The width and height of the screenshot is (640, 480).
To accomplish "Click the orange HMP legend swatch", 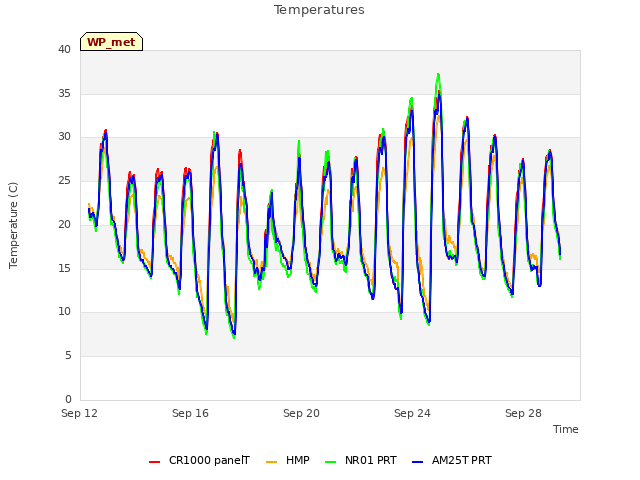I will click(271, 462).
